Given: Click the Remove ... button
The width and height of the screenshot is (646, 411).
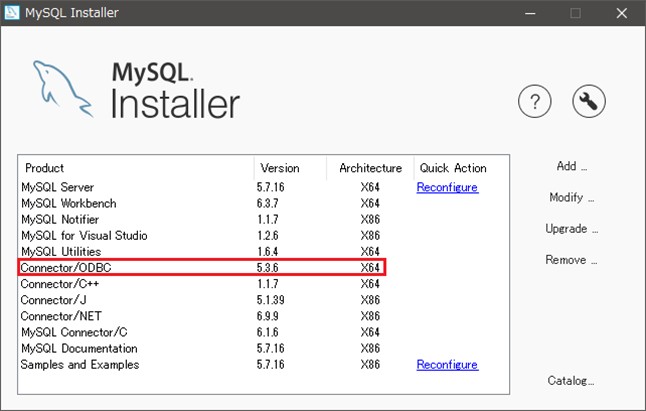Looking at the screenshot, I should 571,260.
